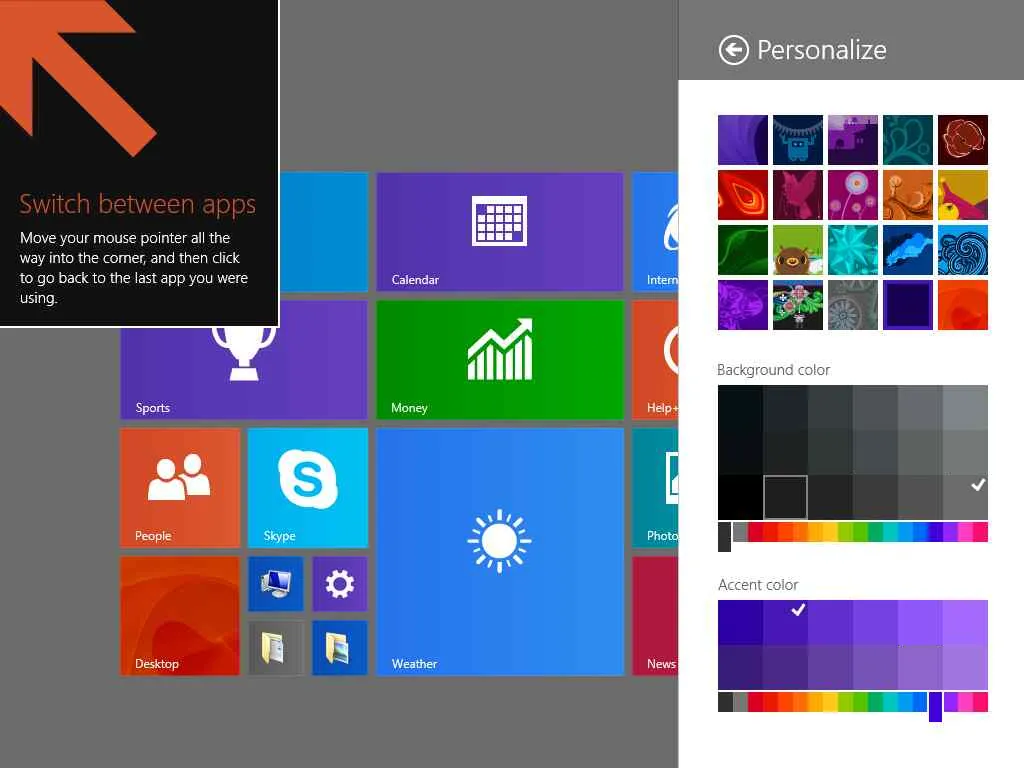Select the checked gray background color swatch
1024x768 pixels.
(x=965, y=497)
